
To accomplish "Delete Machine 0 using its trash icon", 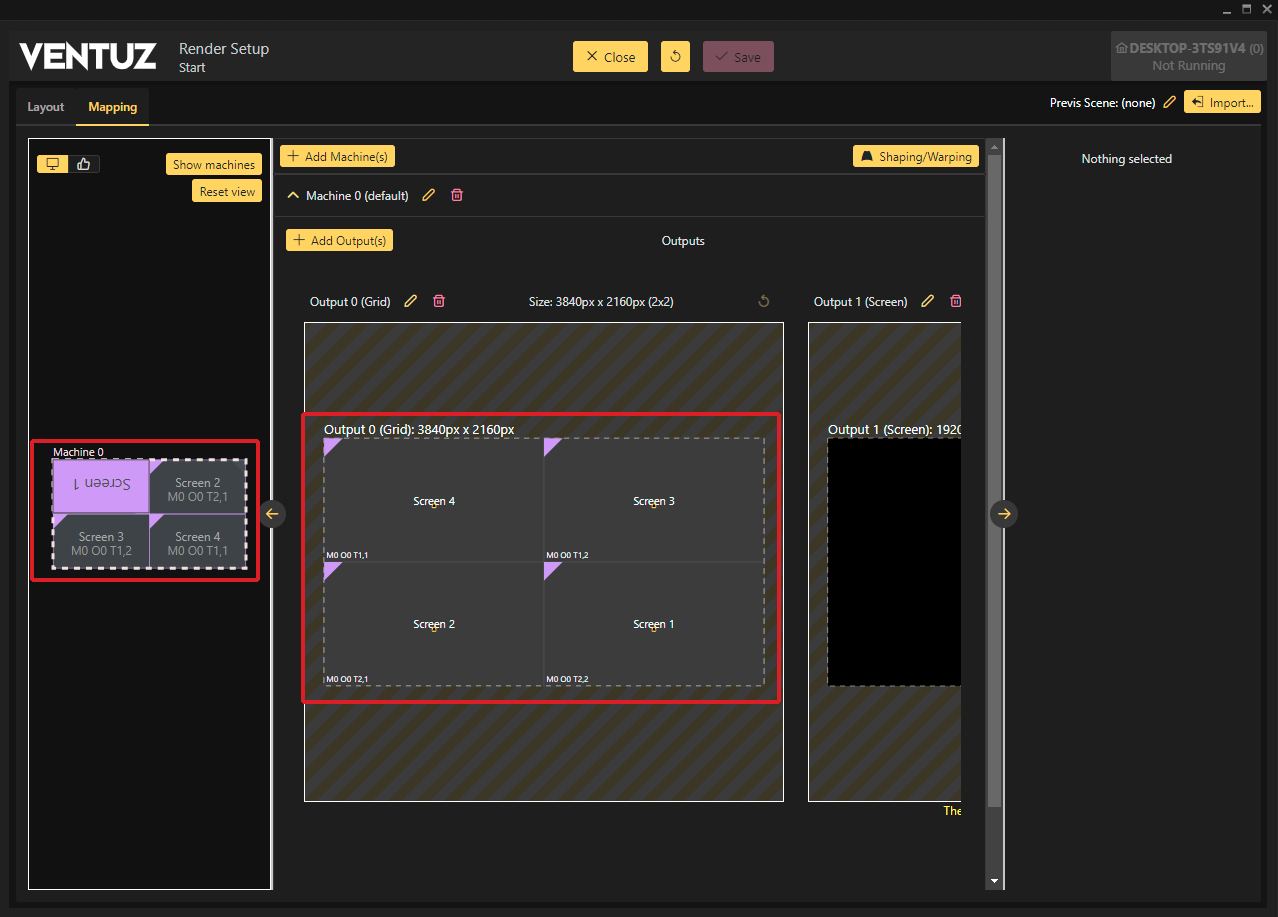I will [x=457, y=196].
